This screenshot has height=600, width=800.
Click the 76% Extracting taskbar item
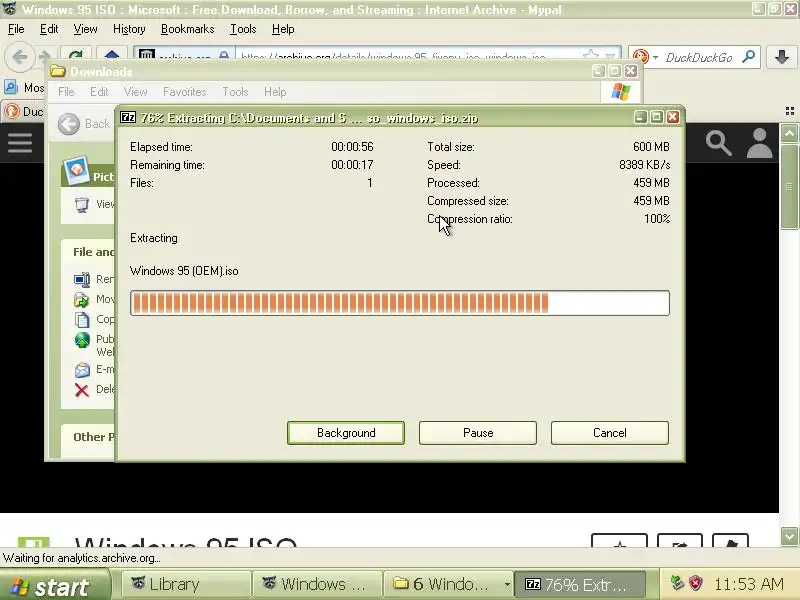click(580, 584)
